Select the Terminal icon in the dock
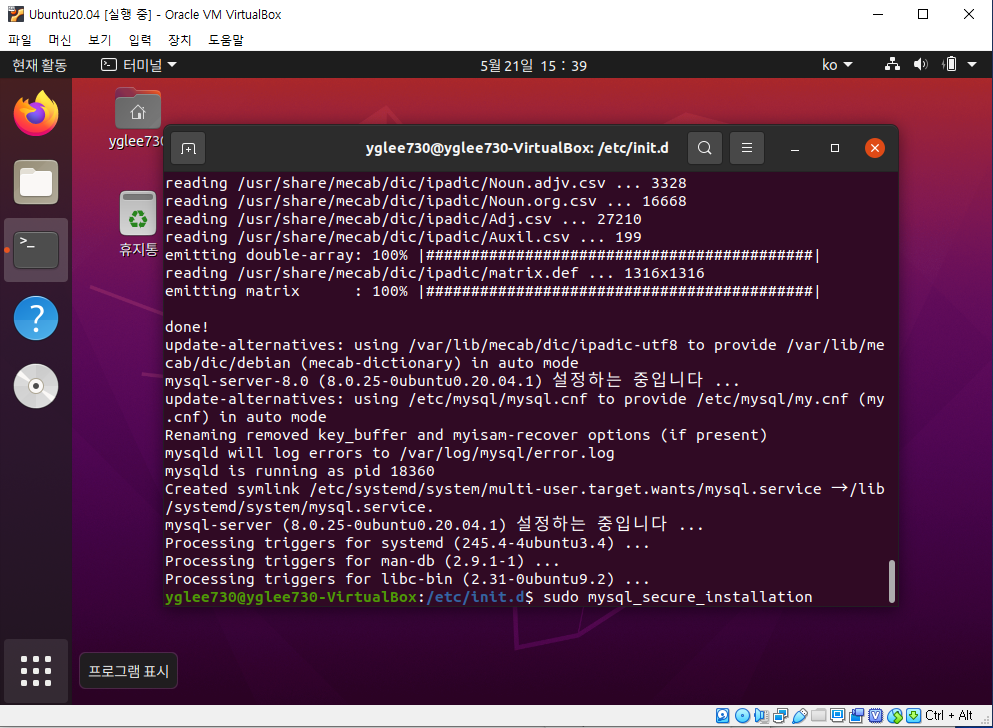 (36, 250)
